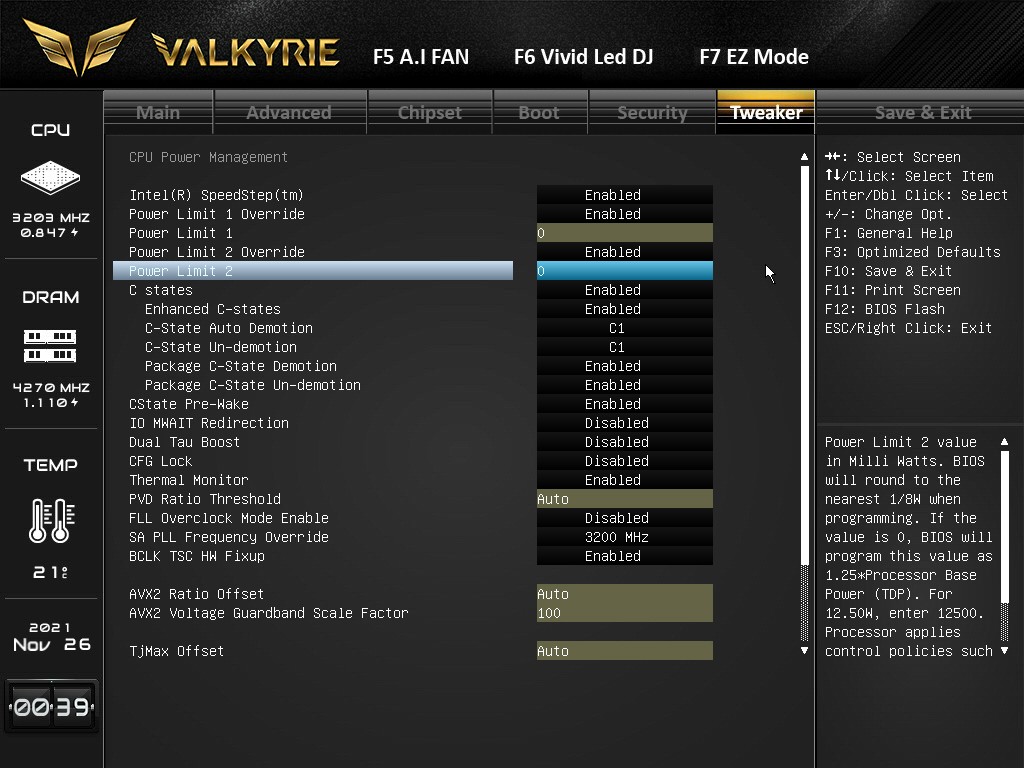Toggle BCLK TSC HW Fixup value
The image size is (1024, 768).
pyautogui.click(x=624, y=556)
